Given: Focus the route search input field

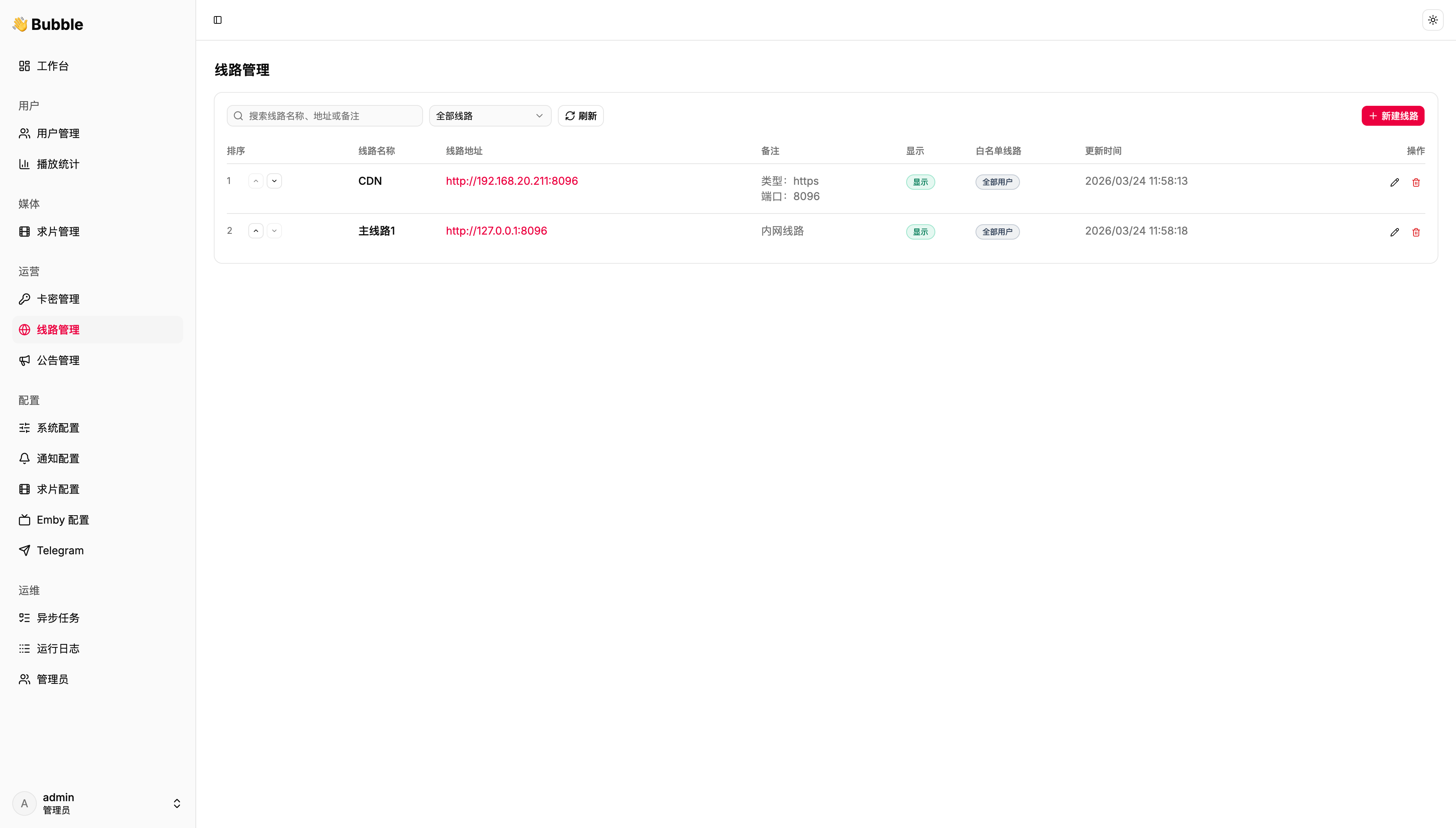Looking at the screenshot, I should coord(330,116).
